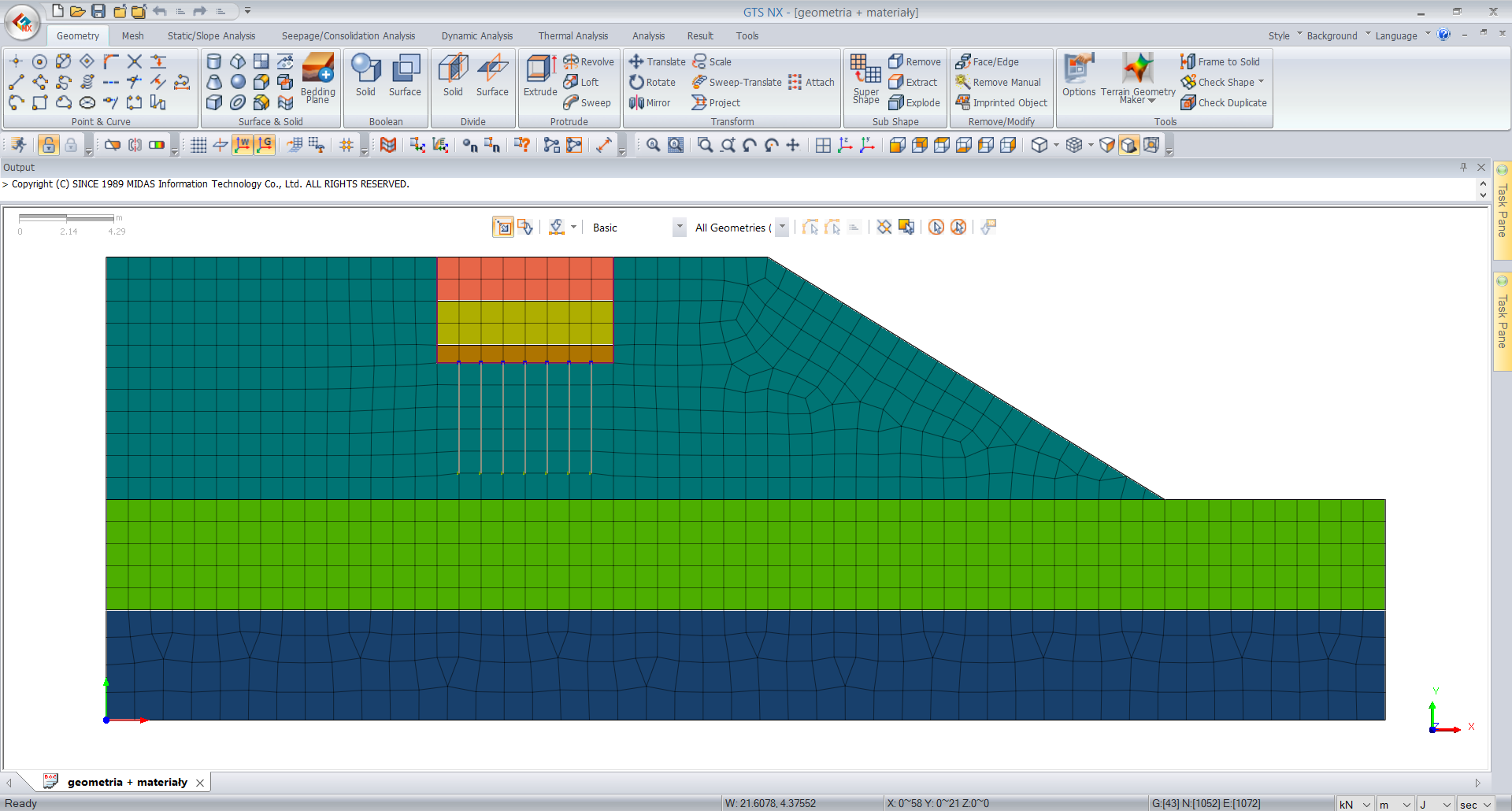Toggle the WCS work plane axis button
Image resolution: width=1512 pixels, height=811 pixels.
coord(243,145)
